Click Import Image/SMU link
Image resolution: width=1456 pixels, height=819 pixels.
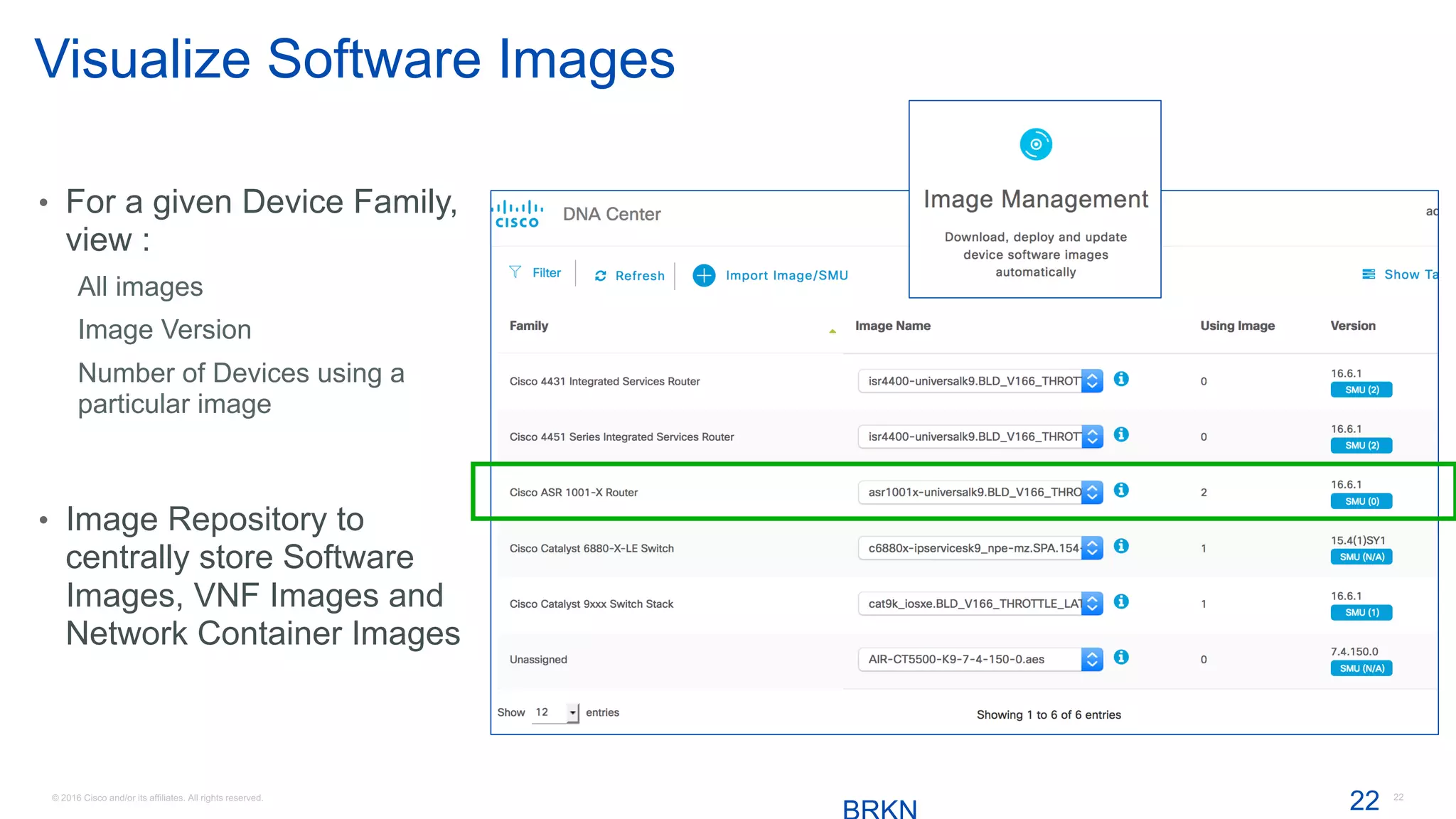(787, 276)
